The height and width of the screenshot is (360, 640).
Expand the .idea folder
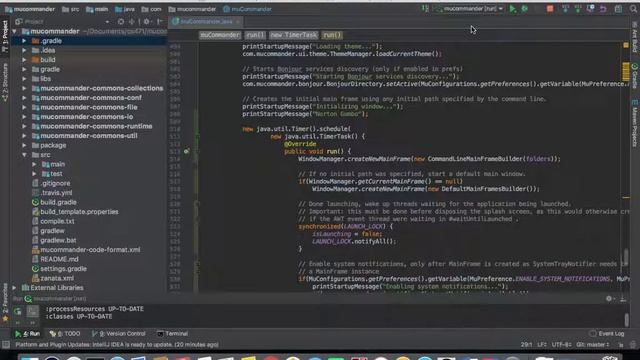pyautogui.click(x=24, y=50)
